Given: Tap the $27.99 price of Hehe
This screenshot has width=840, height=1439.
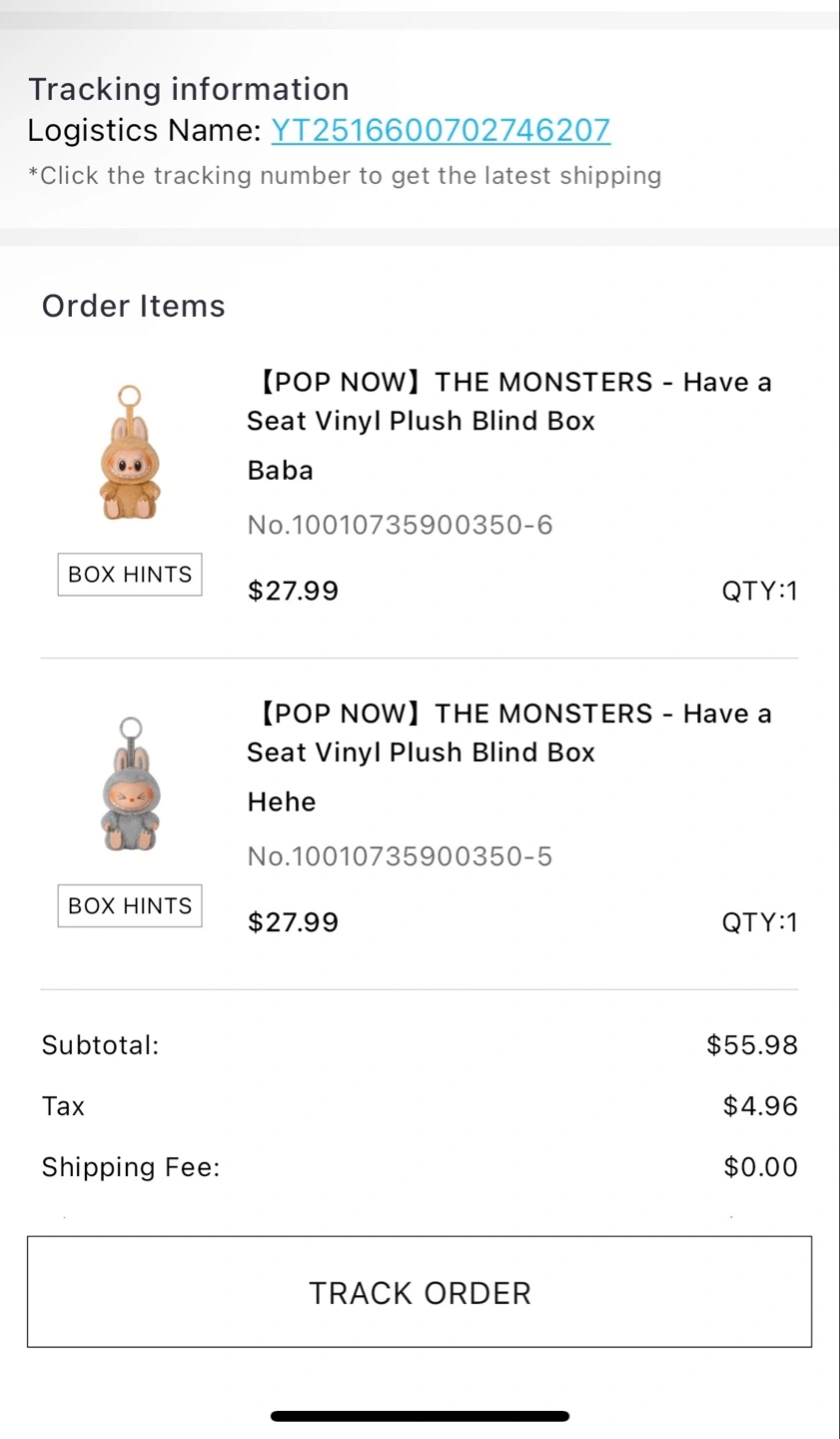Looking at the screenshot, I should [x=294, y=921].
